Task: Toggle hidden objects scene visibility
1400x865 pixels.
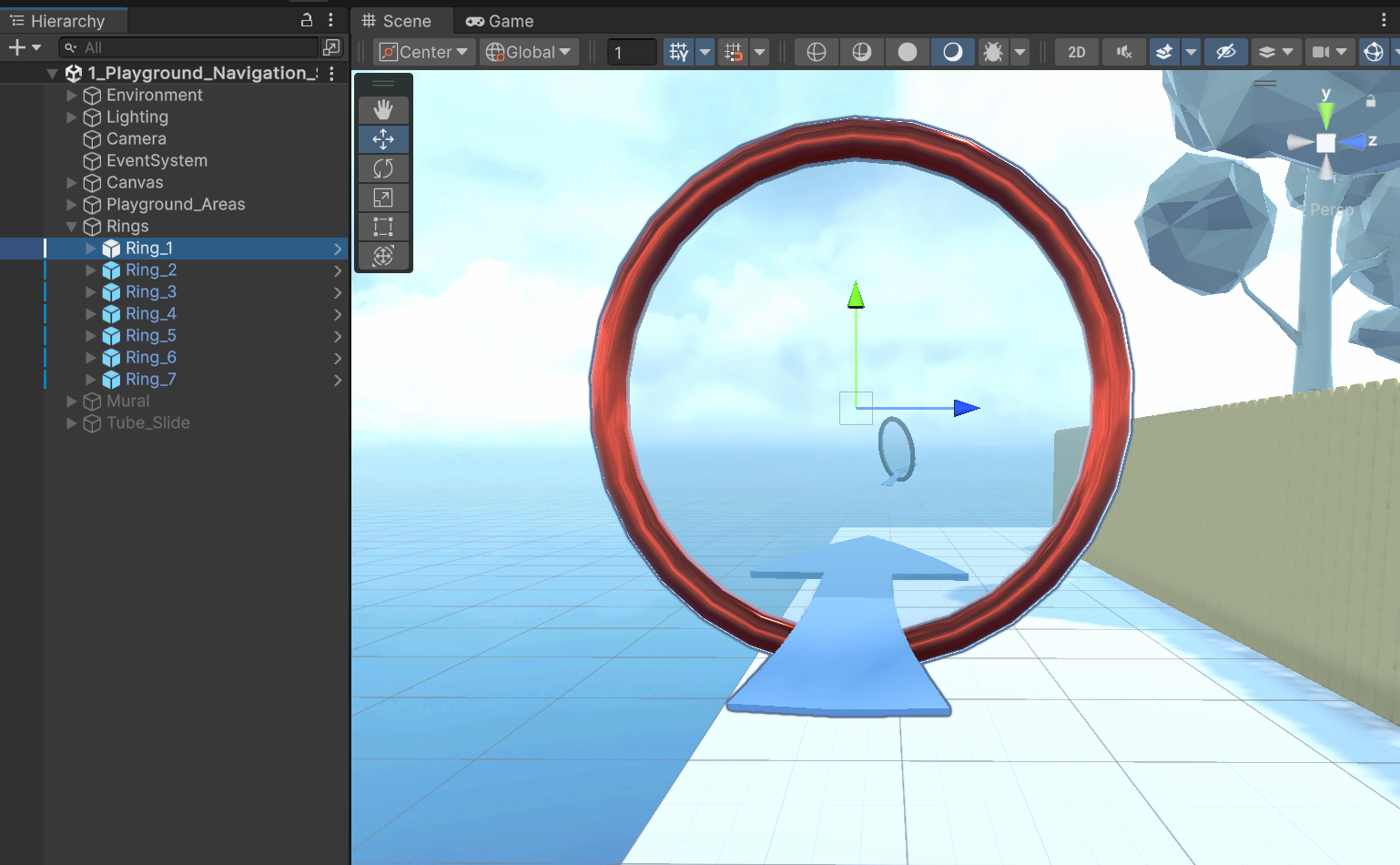Action: [1225, 52]
